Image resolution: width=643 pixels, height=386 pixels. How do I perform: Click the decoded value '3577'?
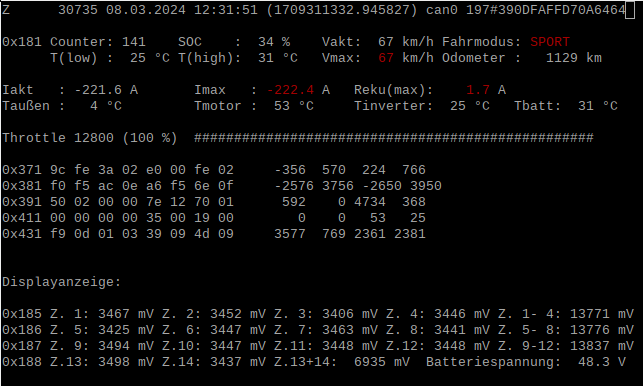click(x=290, y=234)
